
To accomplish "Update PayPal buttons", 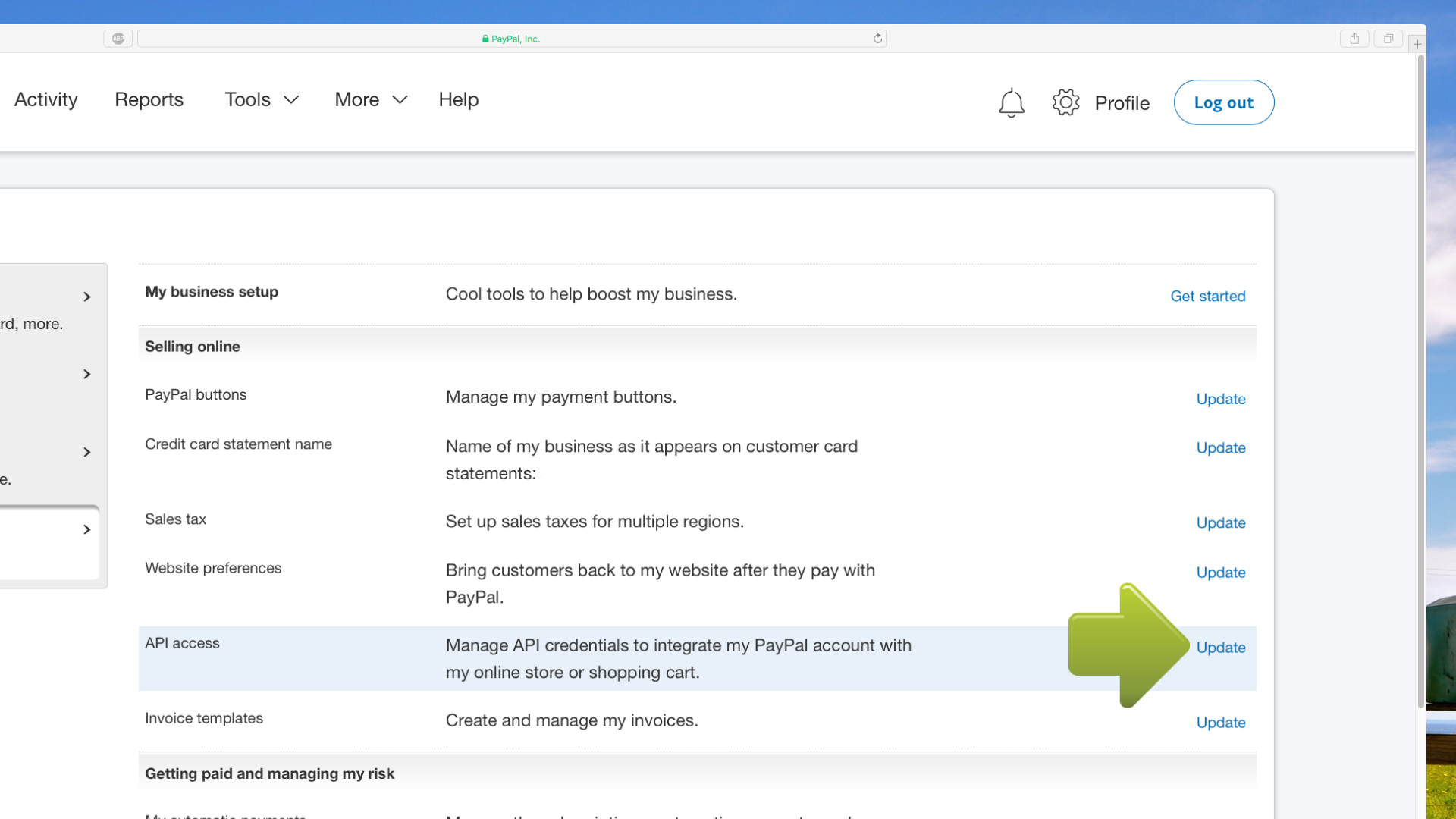I will click(x=1221, y=399).
